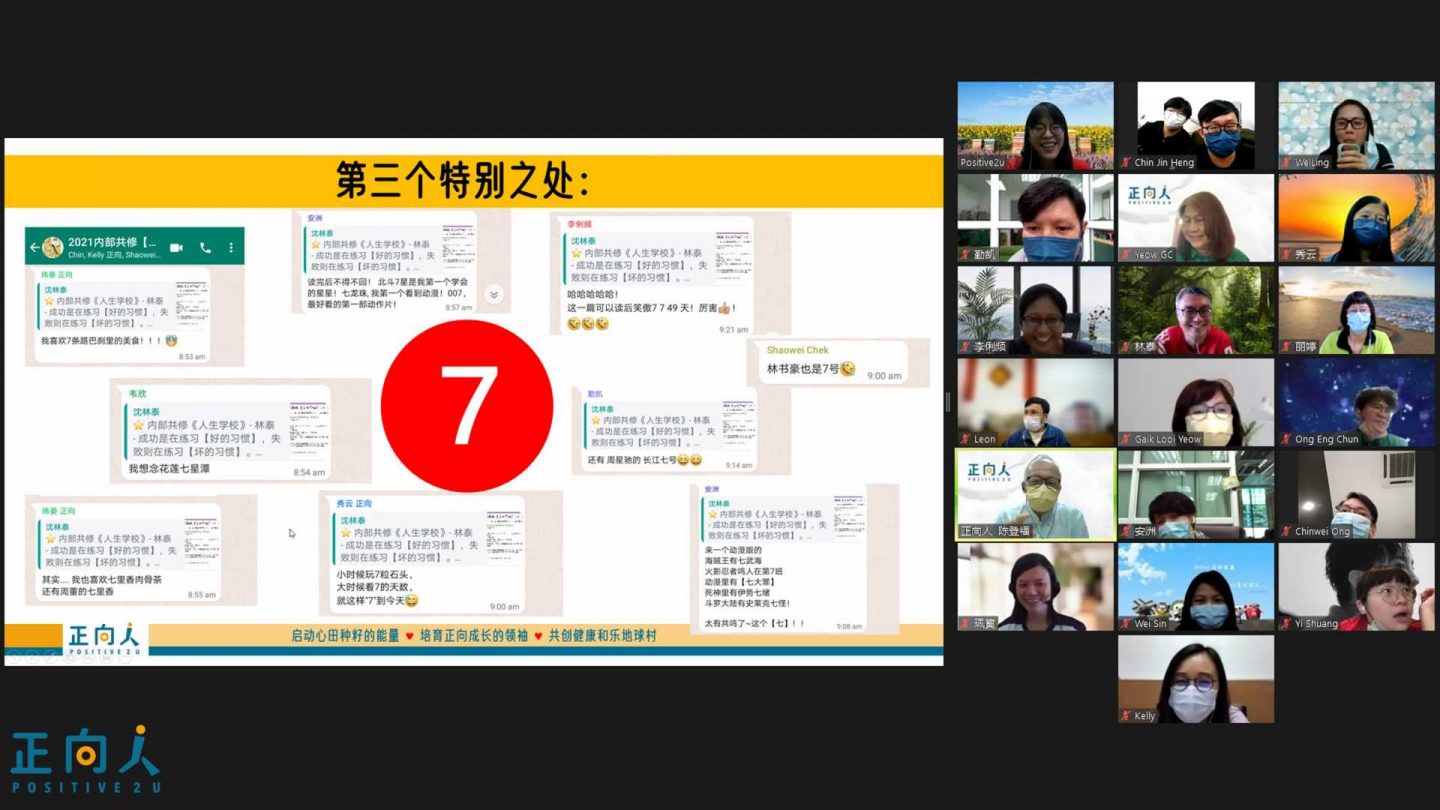Click the large red circle with 7
The image size is (1440, 810).
point(467,405)
